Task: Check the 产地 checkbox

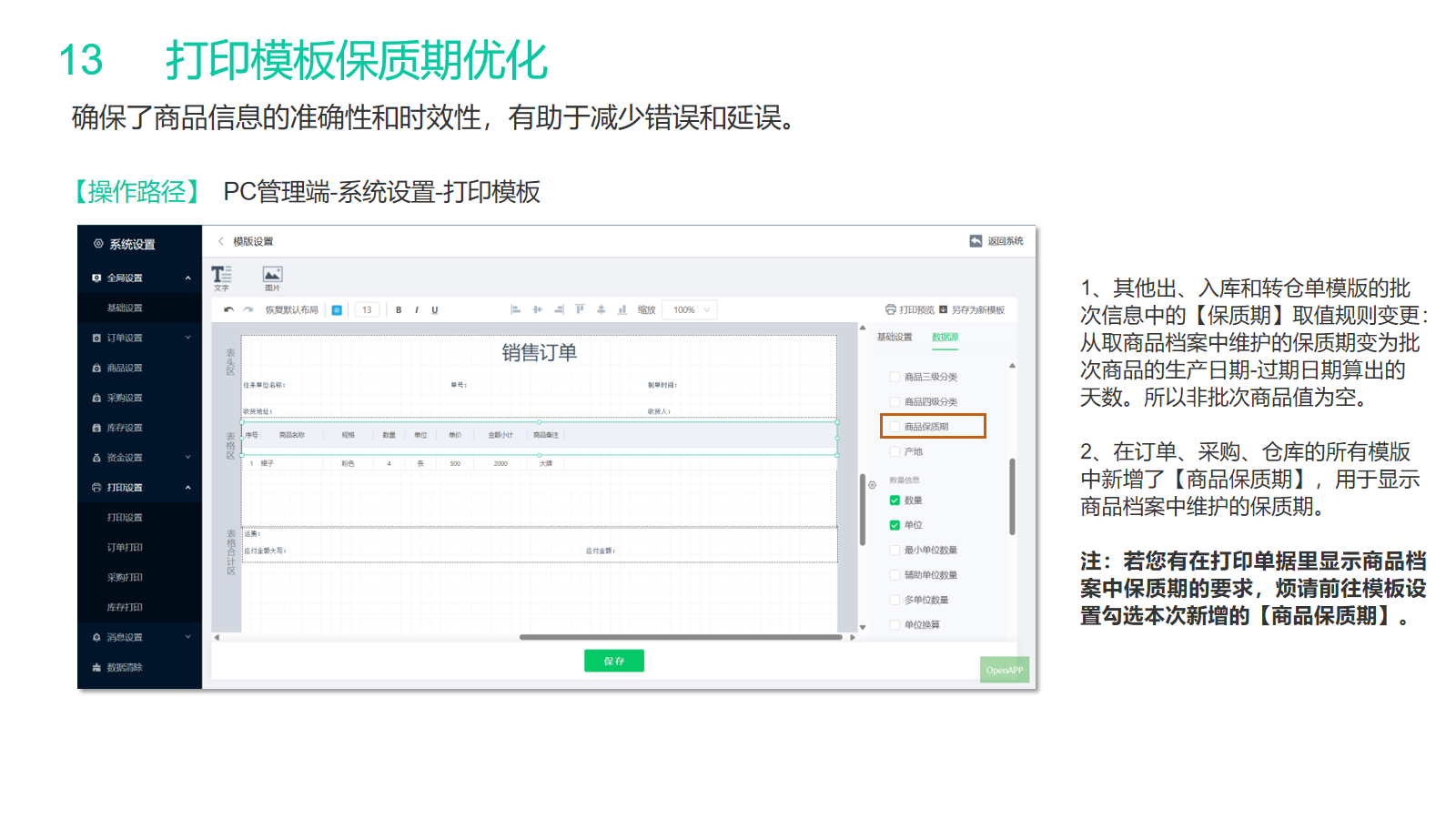Action: [x=895, y=451]
